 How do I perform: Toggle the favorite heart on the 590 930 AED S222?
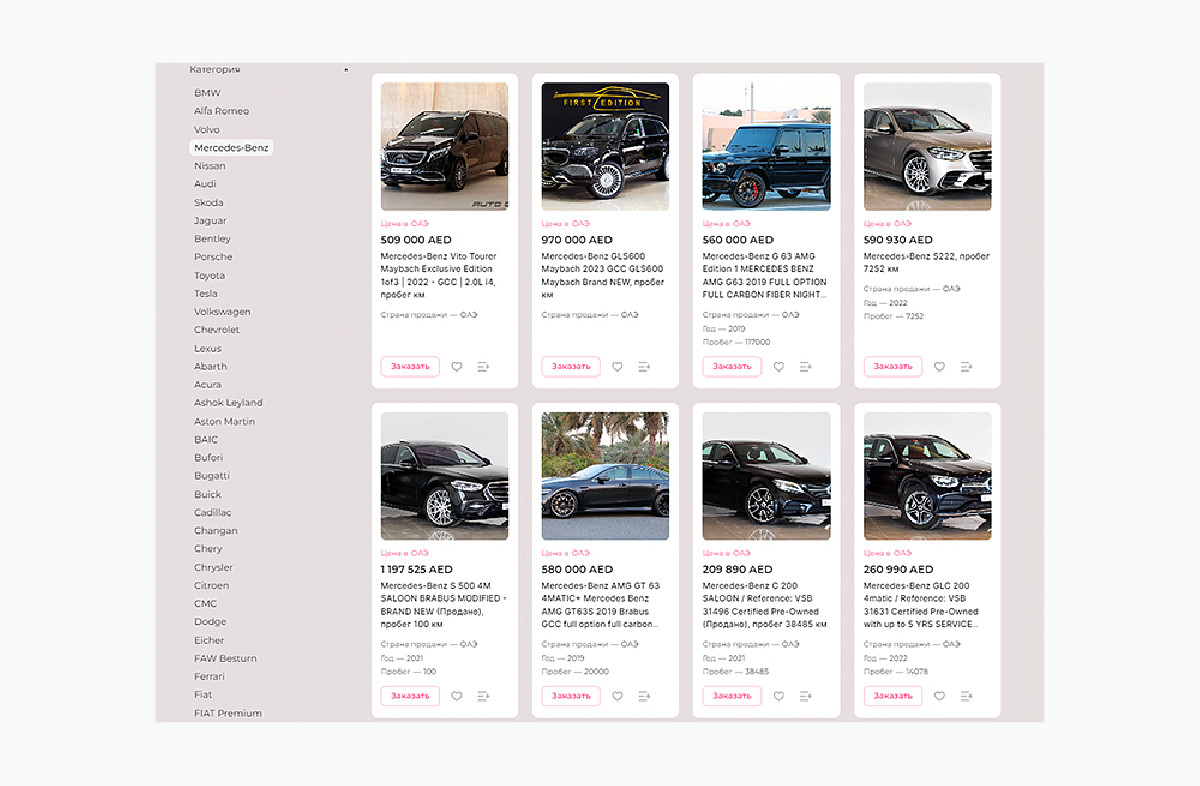point(939,367)
